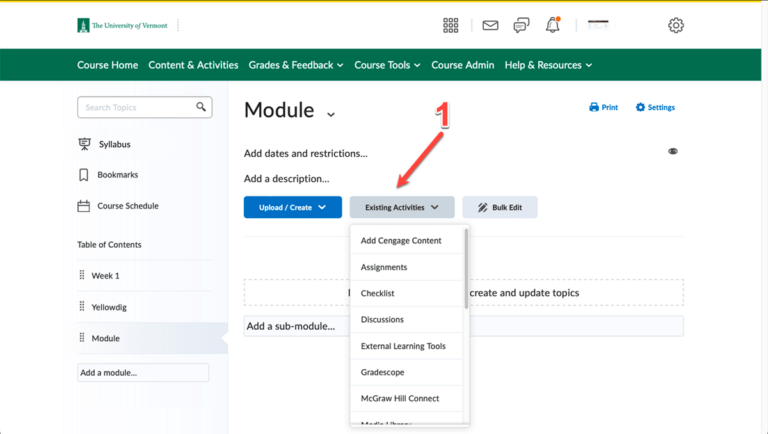Click the pencil icon on Bulk Edit
Image resolution: width=768 pixels, height=434 pixels.
pos(482,208)
